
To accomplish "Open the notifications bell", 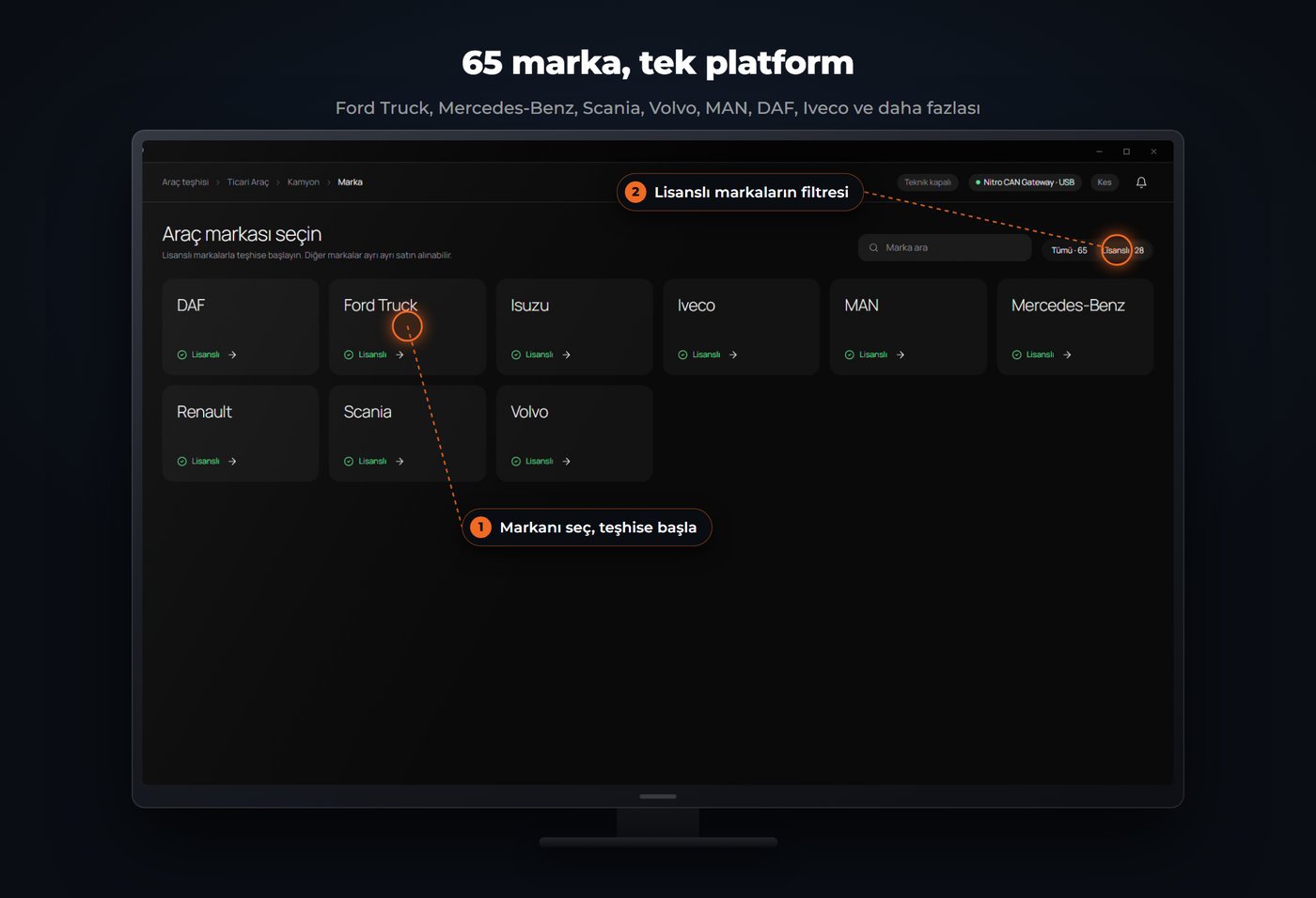I will 1141,182.
